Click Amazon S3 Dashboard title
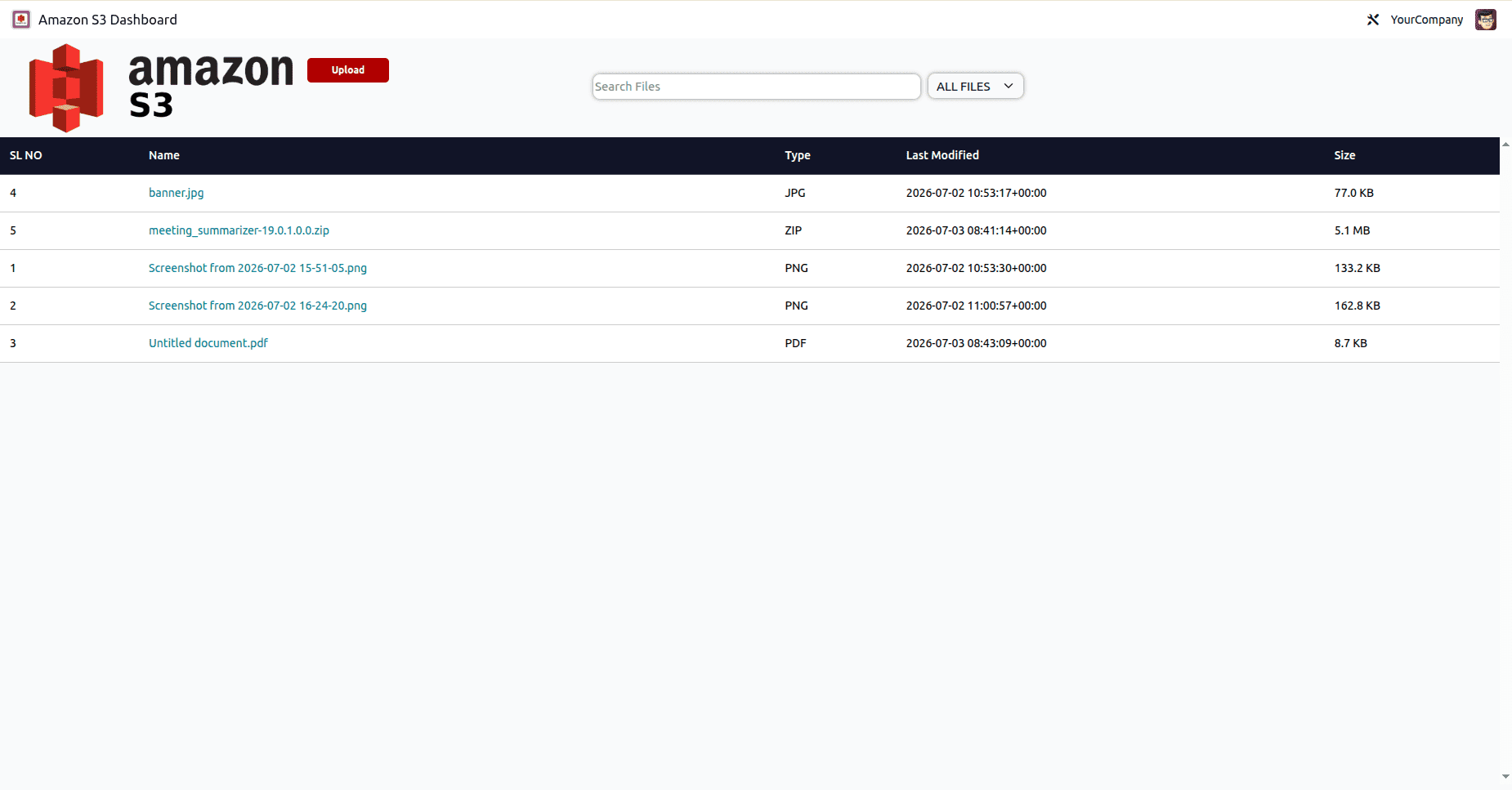 [x=108, y=20]
